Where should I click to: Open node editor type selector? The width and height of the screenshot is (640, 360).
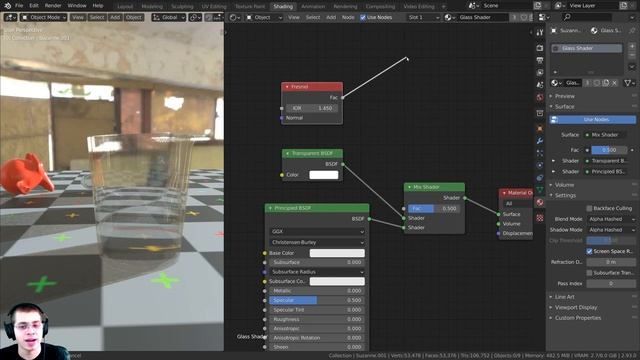point(234,18)
